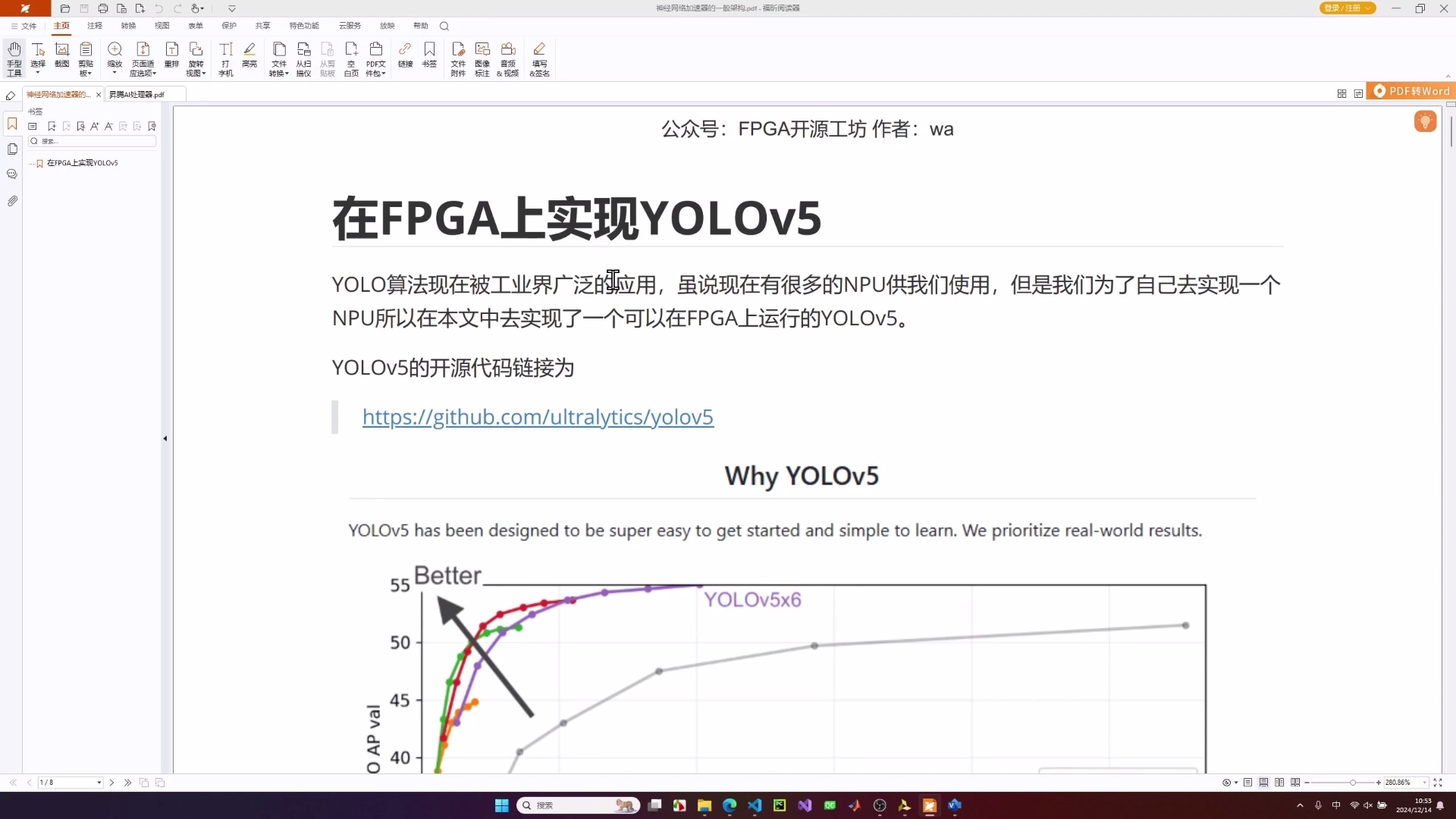Screen dimensions: 1456x819
Task: Toggle single-page view in the status bar
Action: [x=1248, y=782]
